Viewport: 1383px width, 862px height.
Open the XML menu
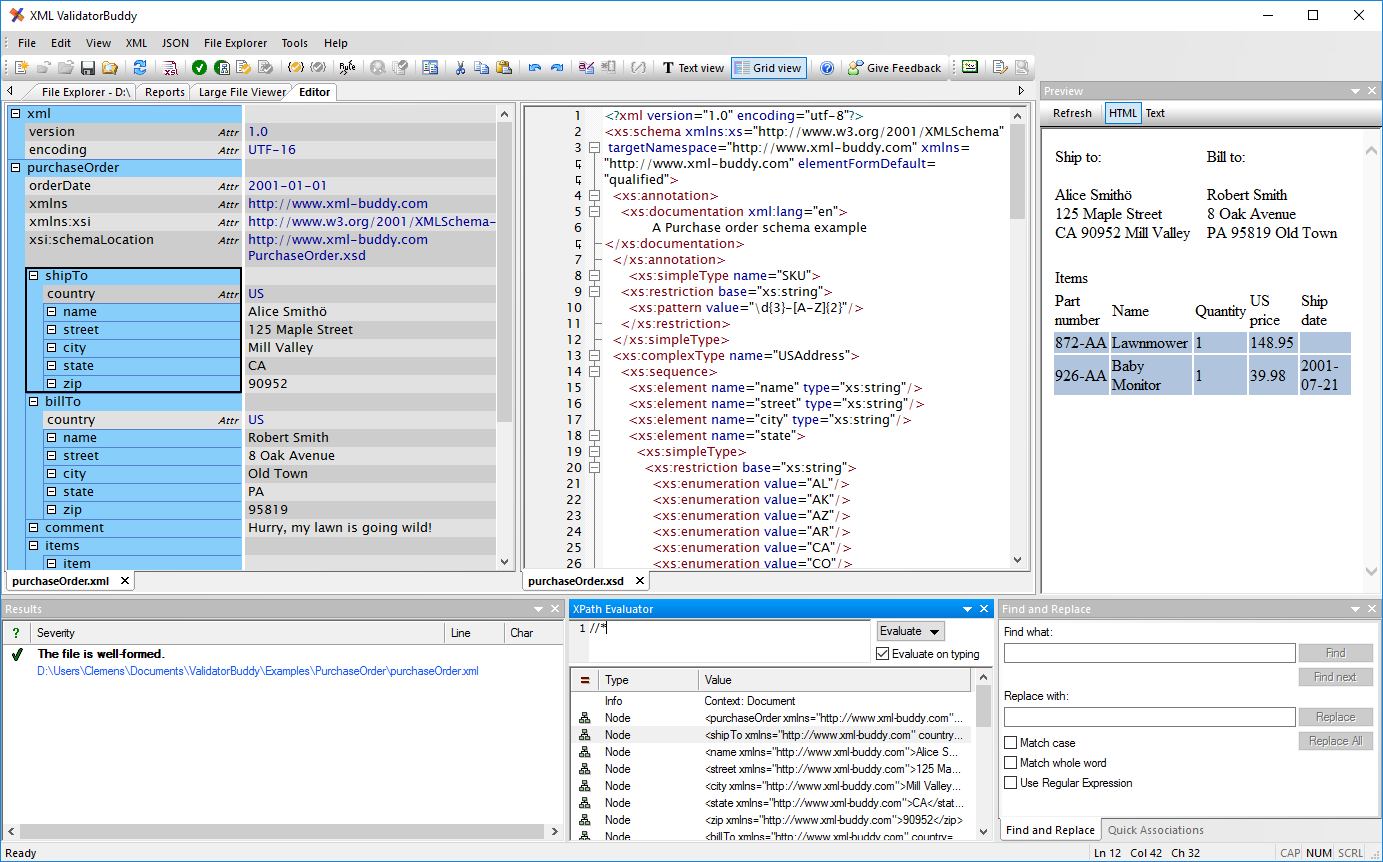pyautogui.click(x=136, y=43)
